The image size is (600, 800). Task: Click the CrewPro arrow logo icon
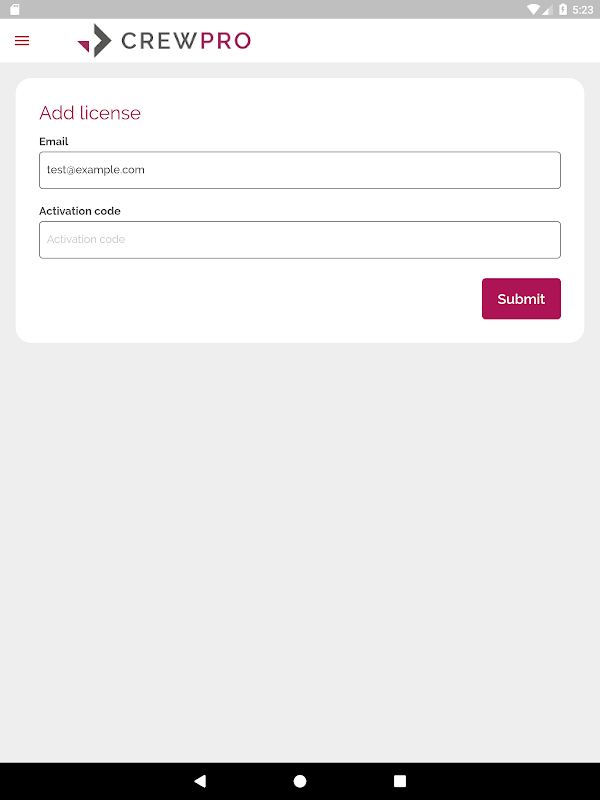[x=95, y=41]
